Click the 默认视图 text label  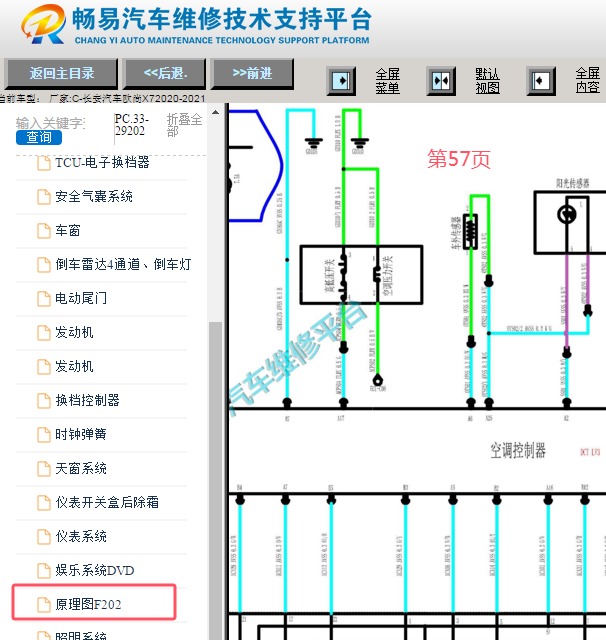[487, 81]
